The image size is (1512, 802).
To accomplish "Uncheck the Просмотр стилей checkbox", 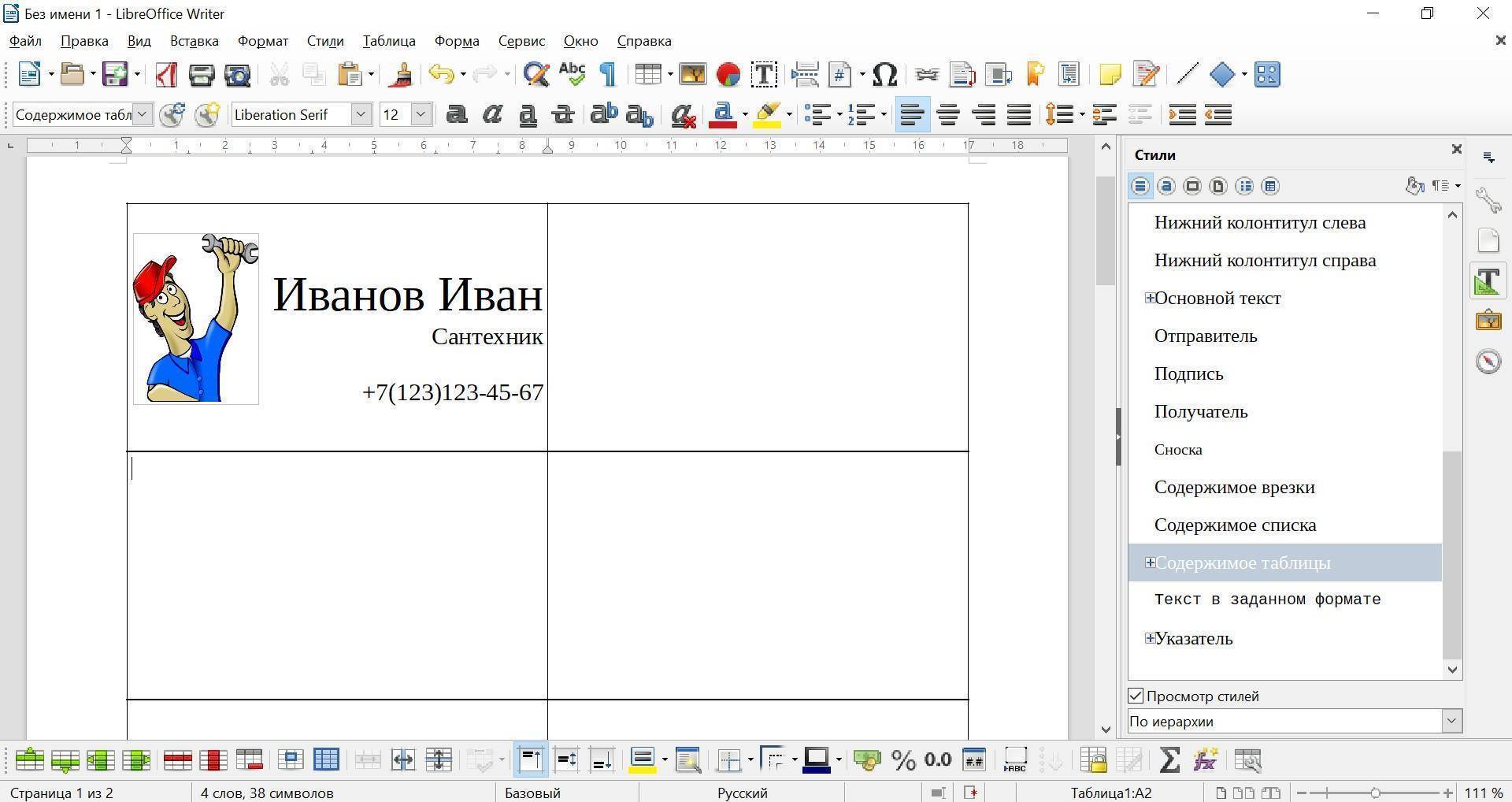I will click(1136, 696).
